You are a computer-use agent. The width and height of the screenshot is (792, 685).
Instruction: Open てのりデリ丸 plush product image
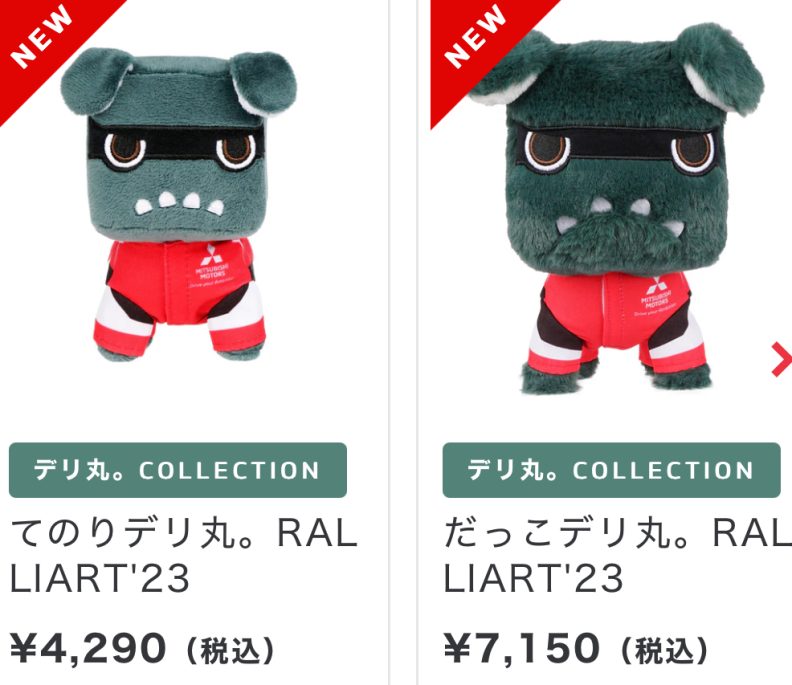[179, 205]
